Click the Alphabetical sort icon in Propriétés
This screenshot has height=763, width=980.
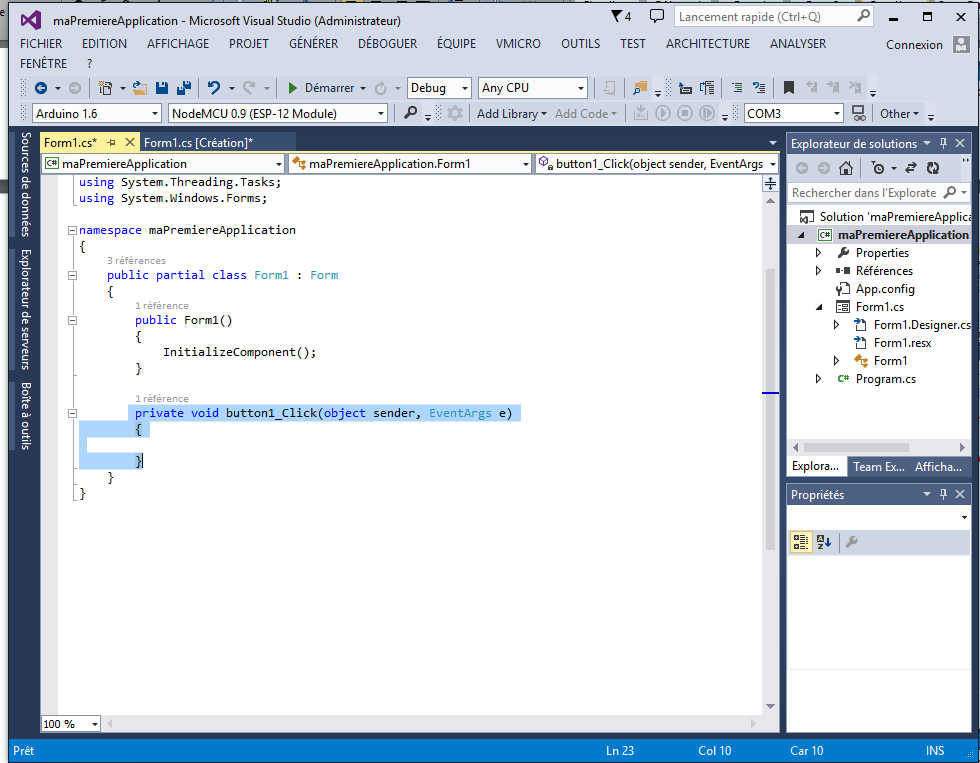coord(824,542)
